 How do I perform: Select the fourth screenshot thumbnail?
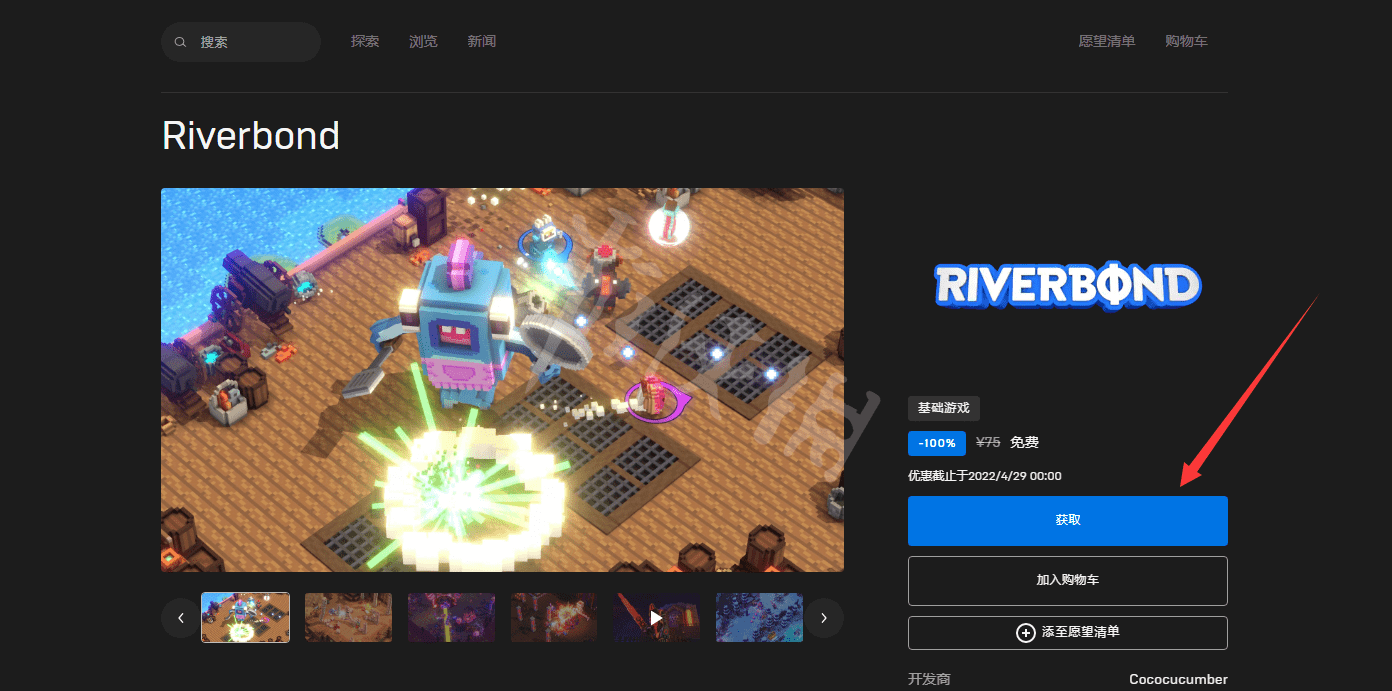pos(554,617)
